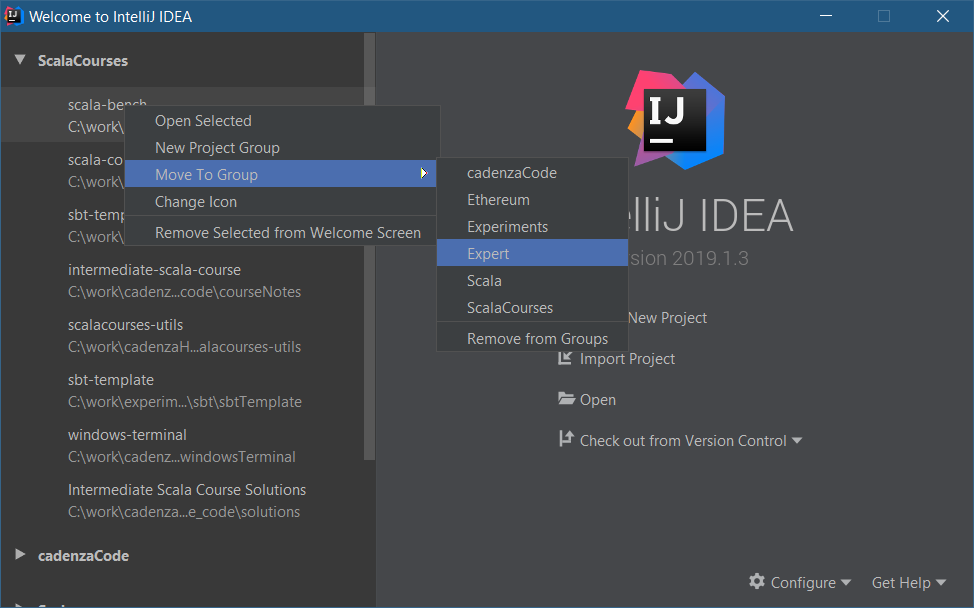Click the IntelliJ IDEA logo image
This screenshot has width=974, height=608.
point(675,120)
